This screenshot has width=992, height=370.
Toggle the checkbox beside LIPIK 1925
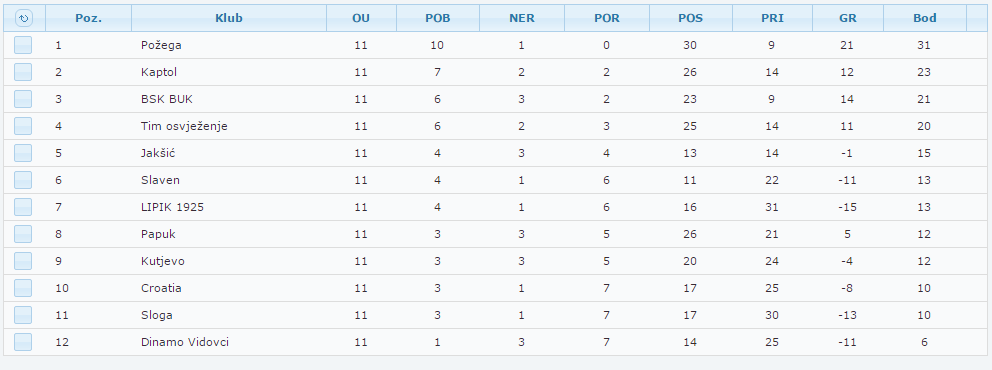23,207
